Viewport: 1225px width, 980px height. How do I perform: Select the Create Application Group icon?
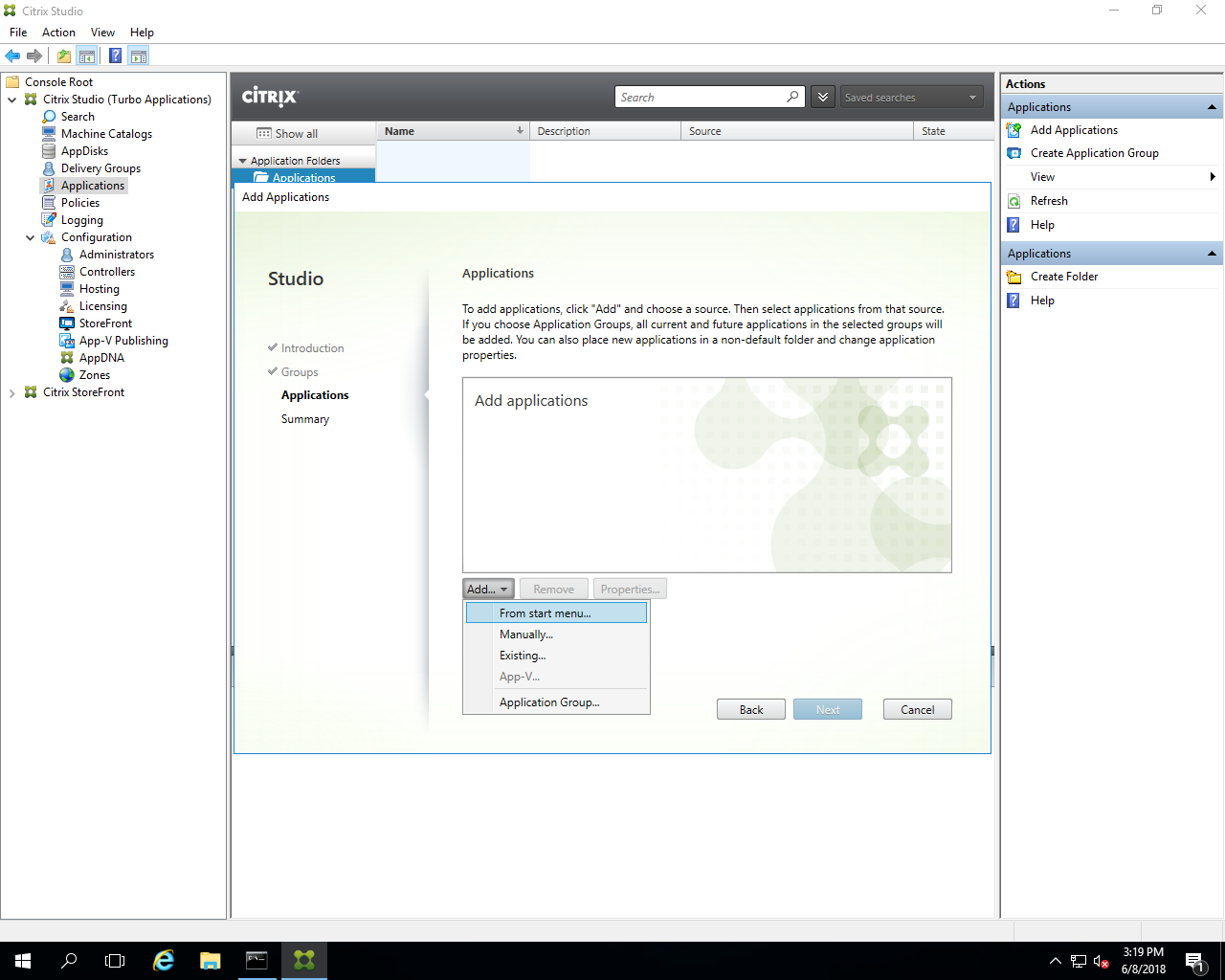click(x=1013, y=152)
